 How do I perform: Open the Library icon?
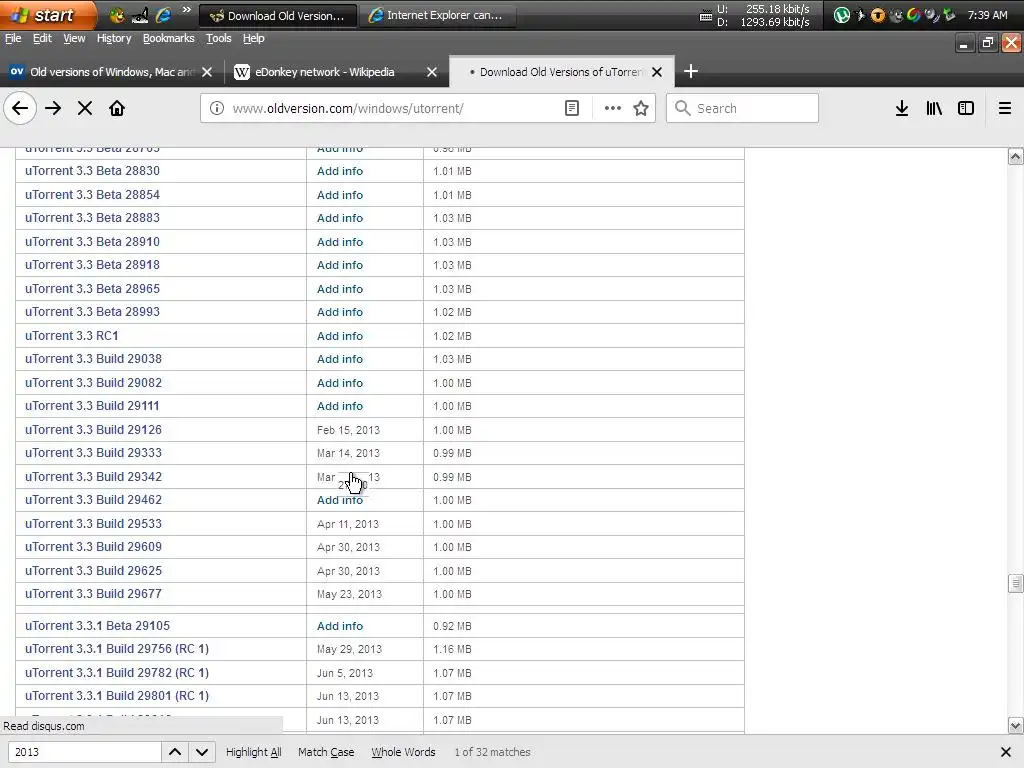934,108
